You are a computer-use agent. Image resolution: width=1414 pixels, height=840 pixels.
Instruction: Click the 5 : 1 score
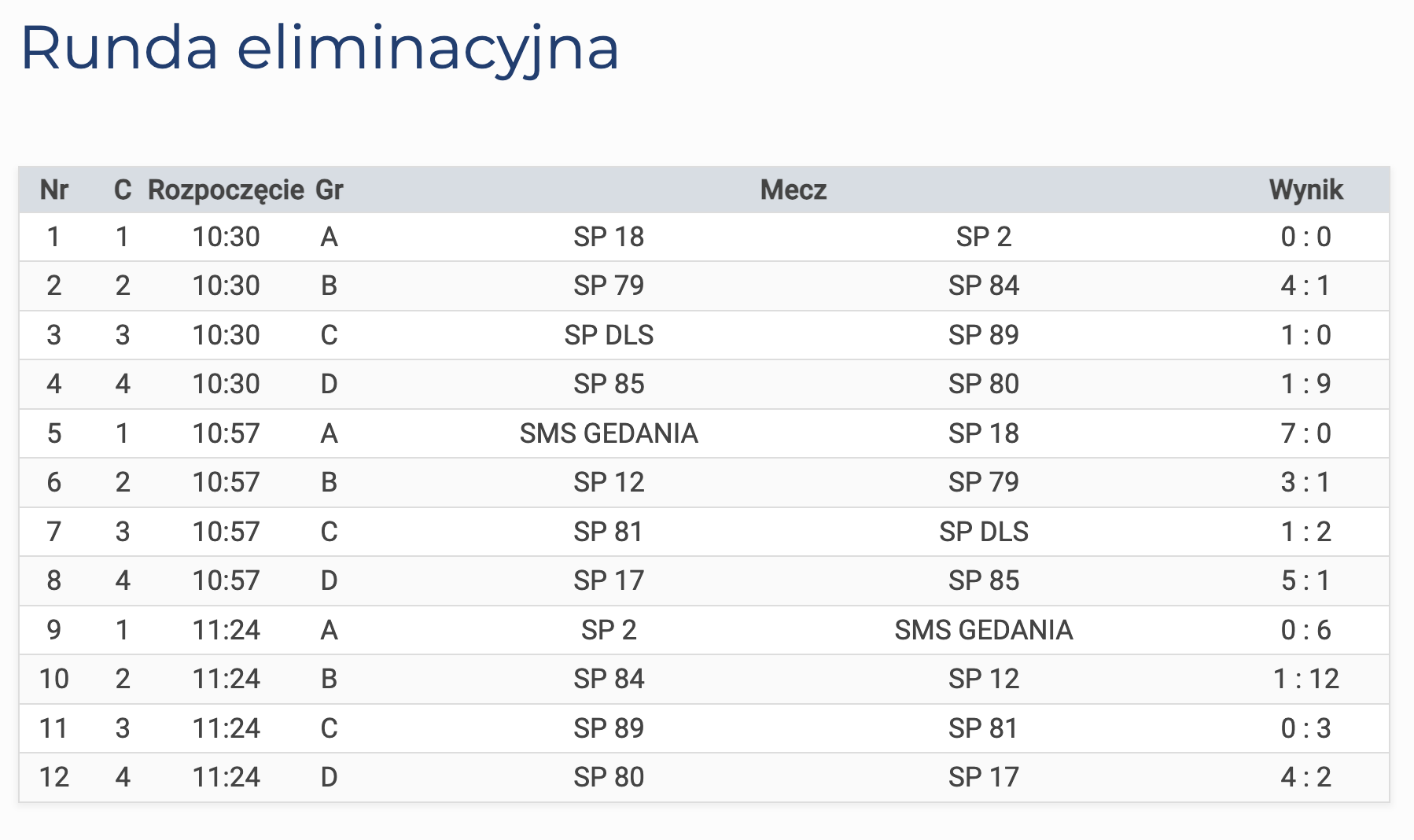[x=1305, y=580]
